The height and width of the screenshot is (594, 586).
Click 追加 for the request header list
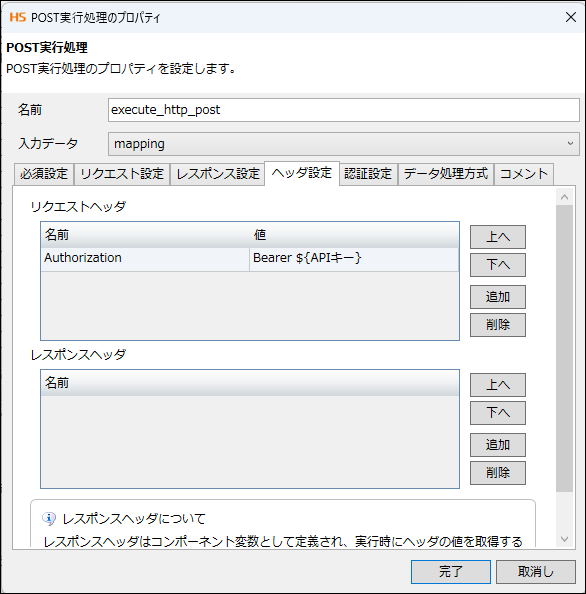click(x=498, y=297)
